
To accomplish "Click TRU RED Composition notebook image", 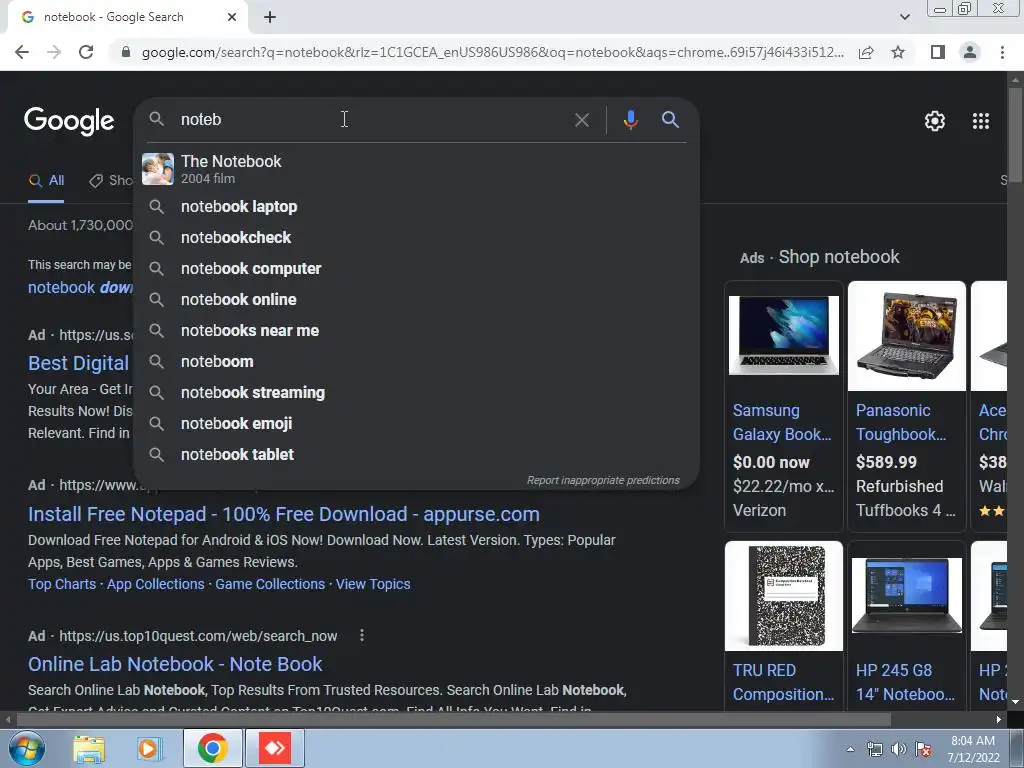I will pos(784,596).
